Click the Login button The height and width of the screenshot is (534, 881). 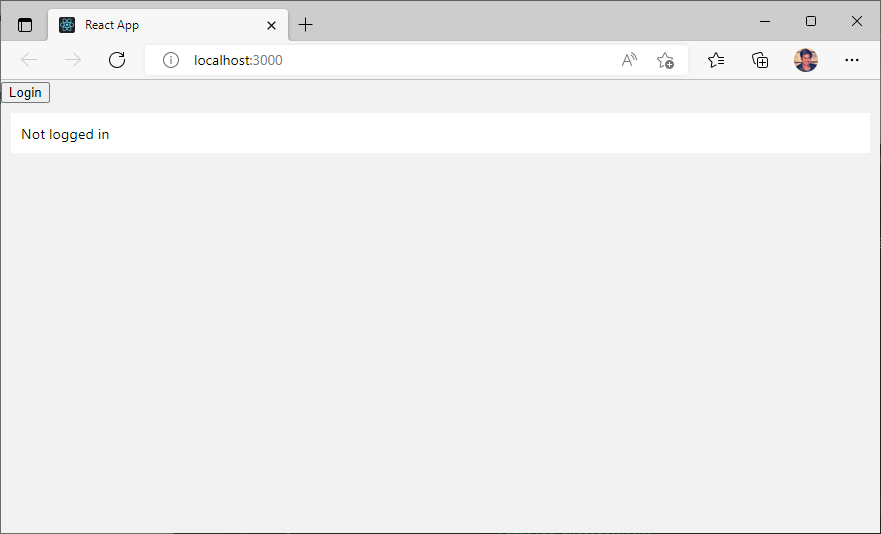[25, 93]
